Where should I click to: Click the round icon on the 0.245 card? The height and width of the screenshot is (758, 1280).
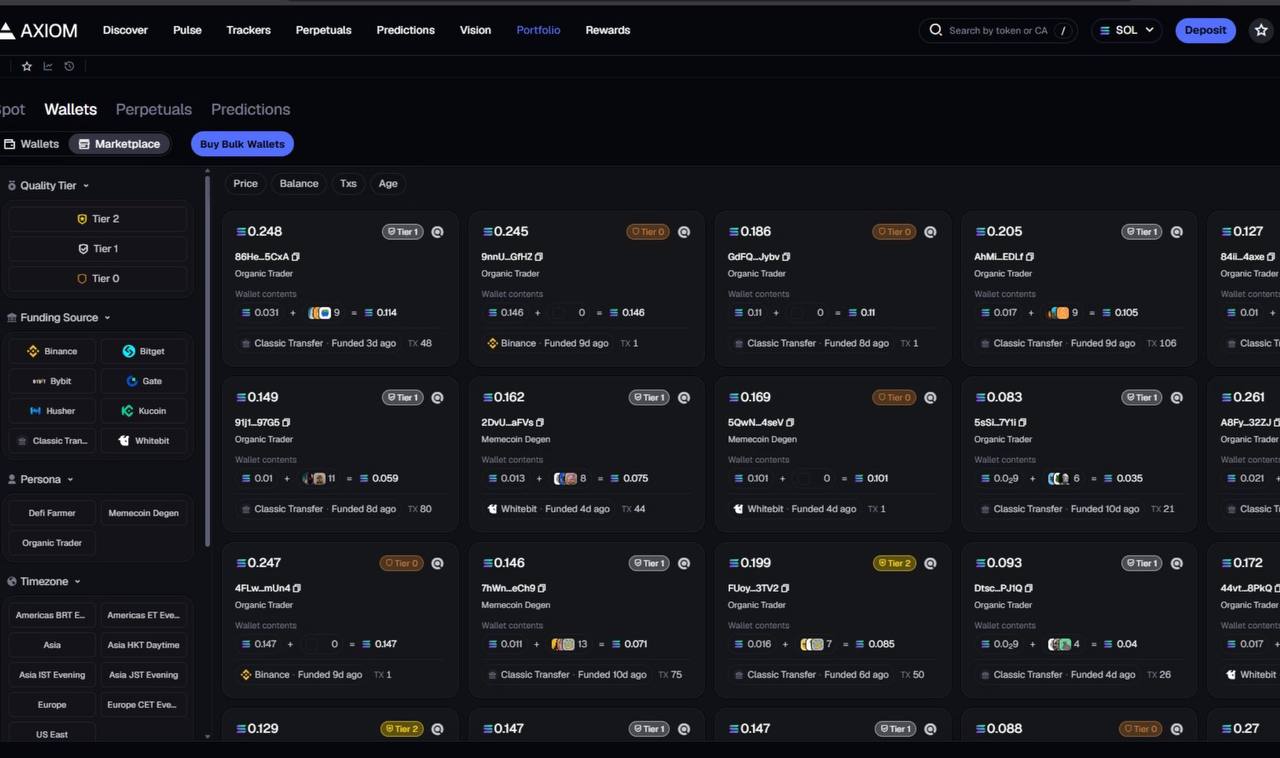[684, 232]
